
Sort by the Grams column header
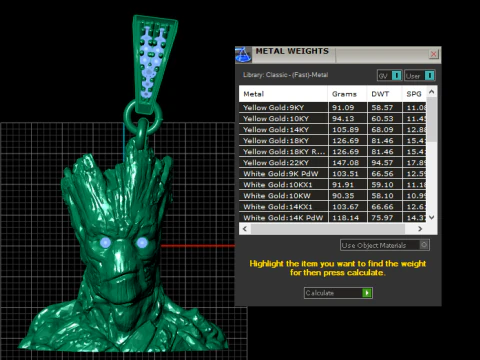click(x=347, y=94)
